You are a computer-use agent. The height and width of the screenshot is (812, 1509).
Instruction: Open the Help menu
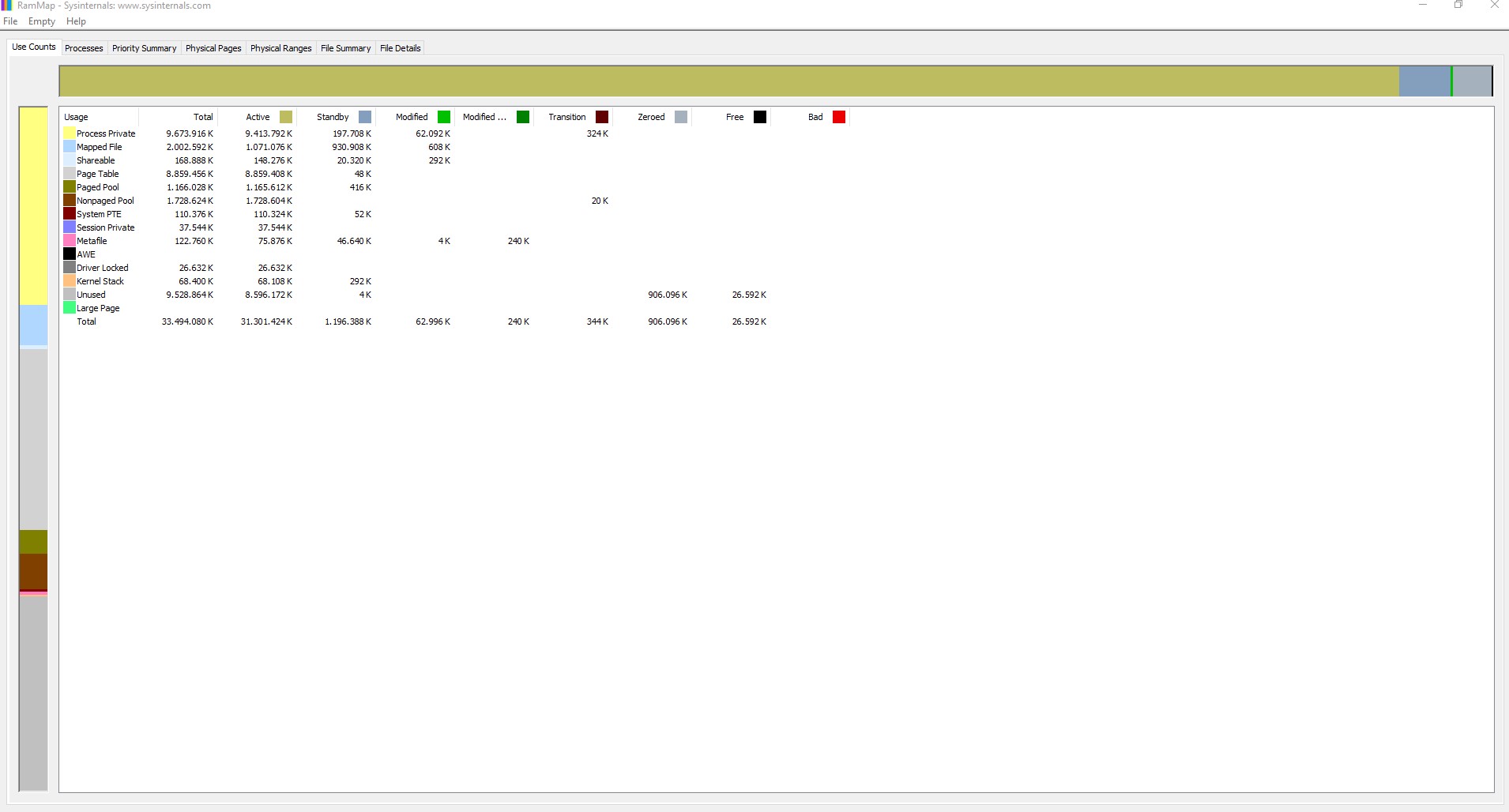76,21
